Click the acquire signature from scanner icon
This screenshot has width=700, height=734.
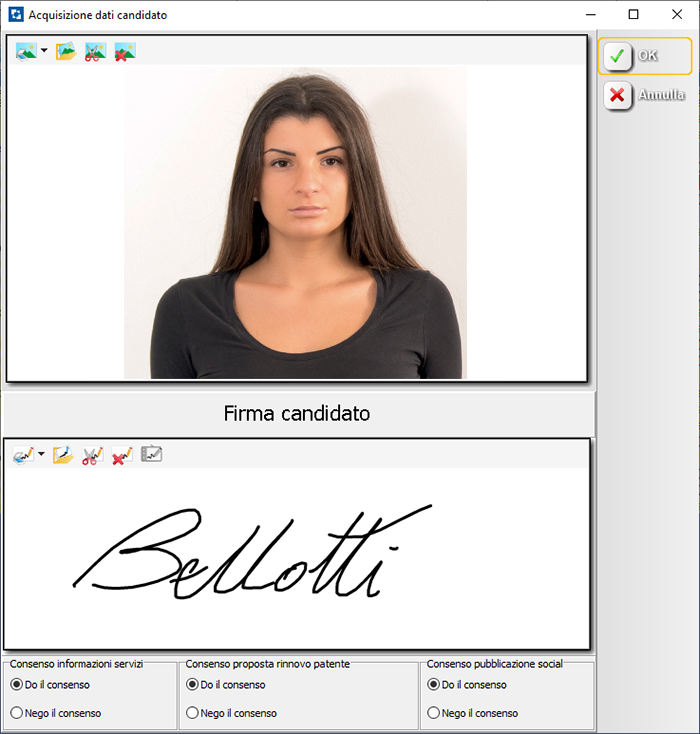[23, 455]
